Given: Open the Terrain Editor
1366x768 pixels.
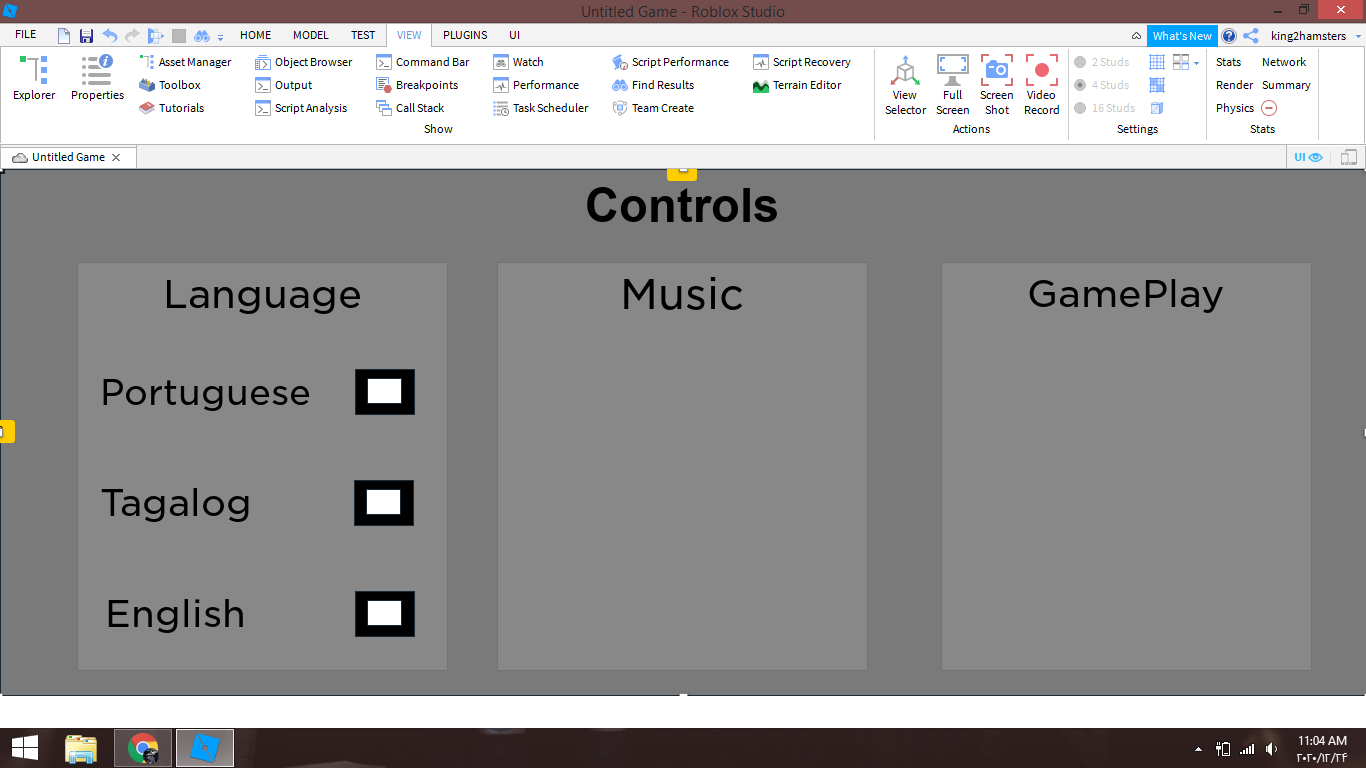Looking at the screenshot, I should pyautogui.click(x=797, y=85).
